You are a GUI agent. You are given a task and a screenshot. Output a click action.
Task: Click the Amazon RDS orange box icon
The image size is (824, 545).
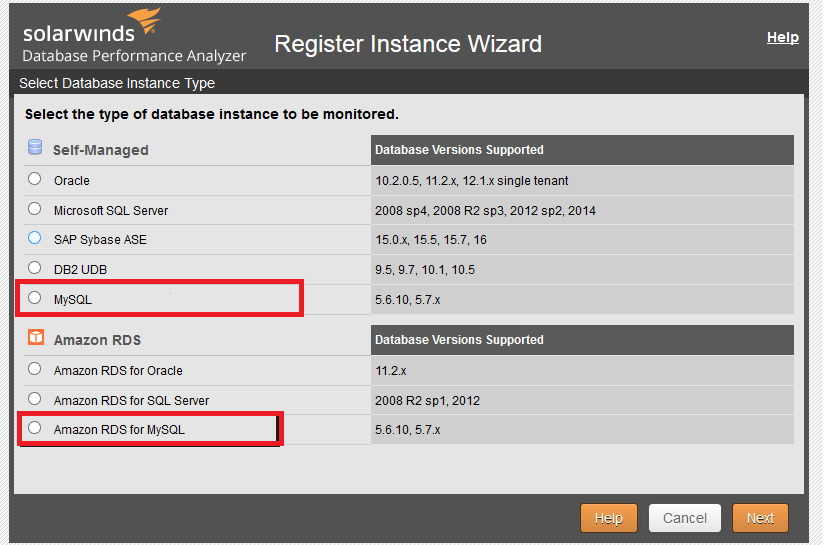36,337
